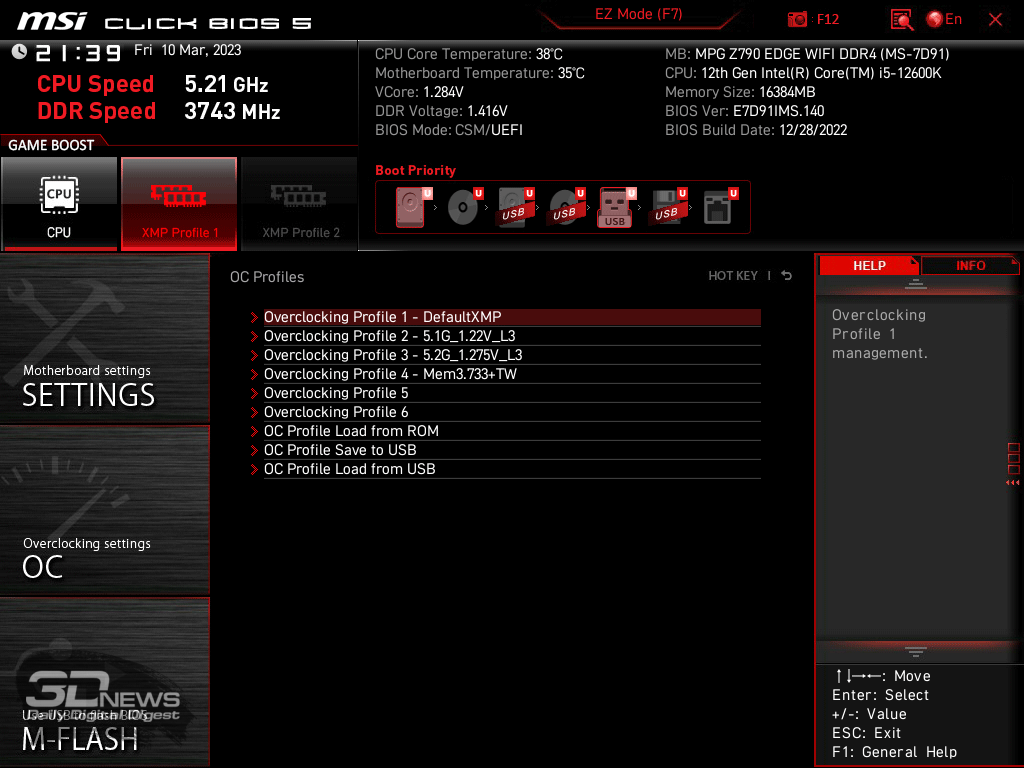Screen dimensions: 1024x768
Task: Click the VCore 1.284V reading
Action: (419, 92)
